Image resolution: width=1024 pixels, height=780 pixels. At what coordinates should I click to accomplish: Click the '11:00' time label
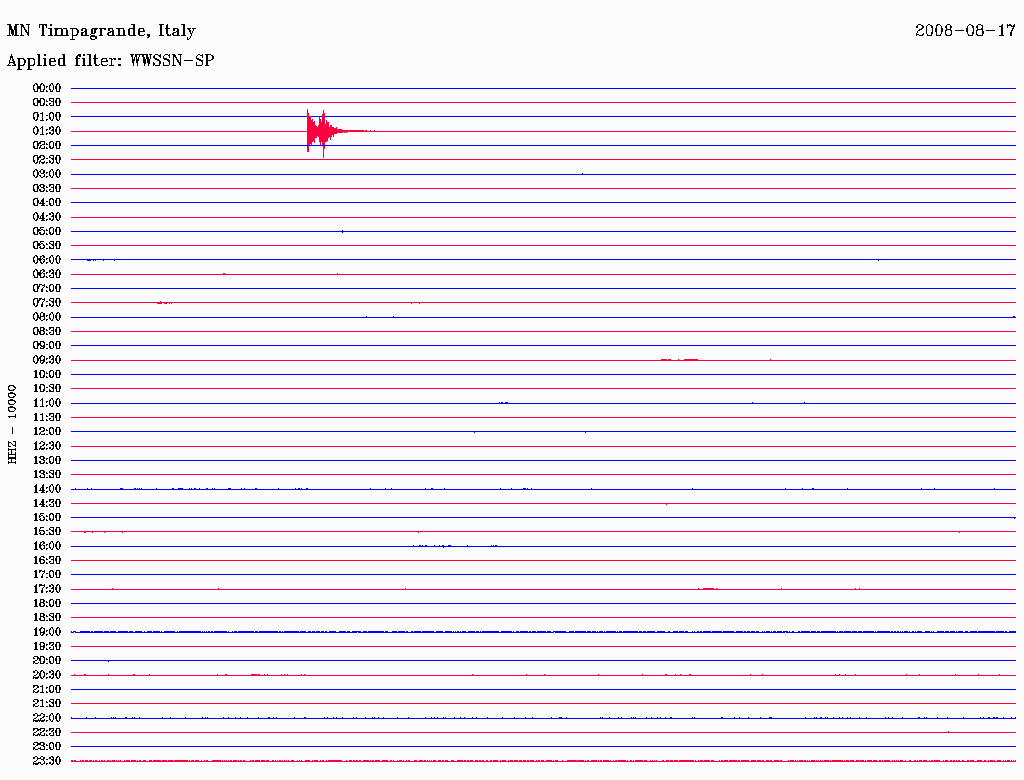point(47,403)
